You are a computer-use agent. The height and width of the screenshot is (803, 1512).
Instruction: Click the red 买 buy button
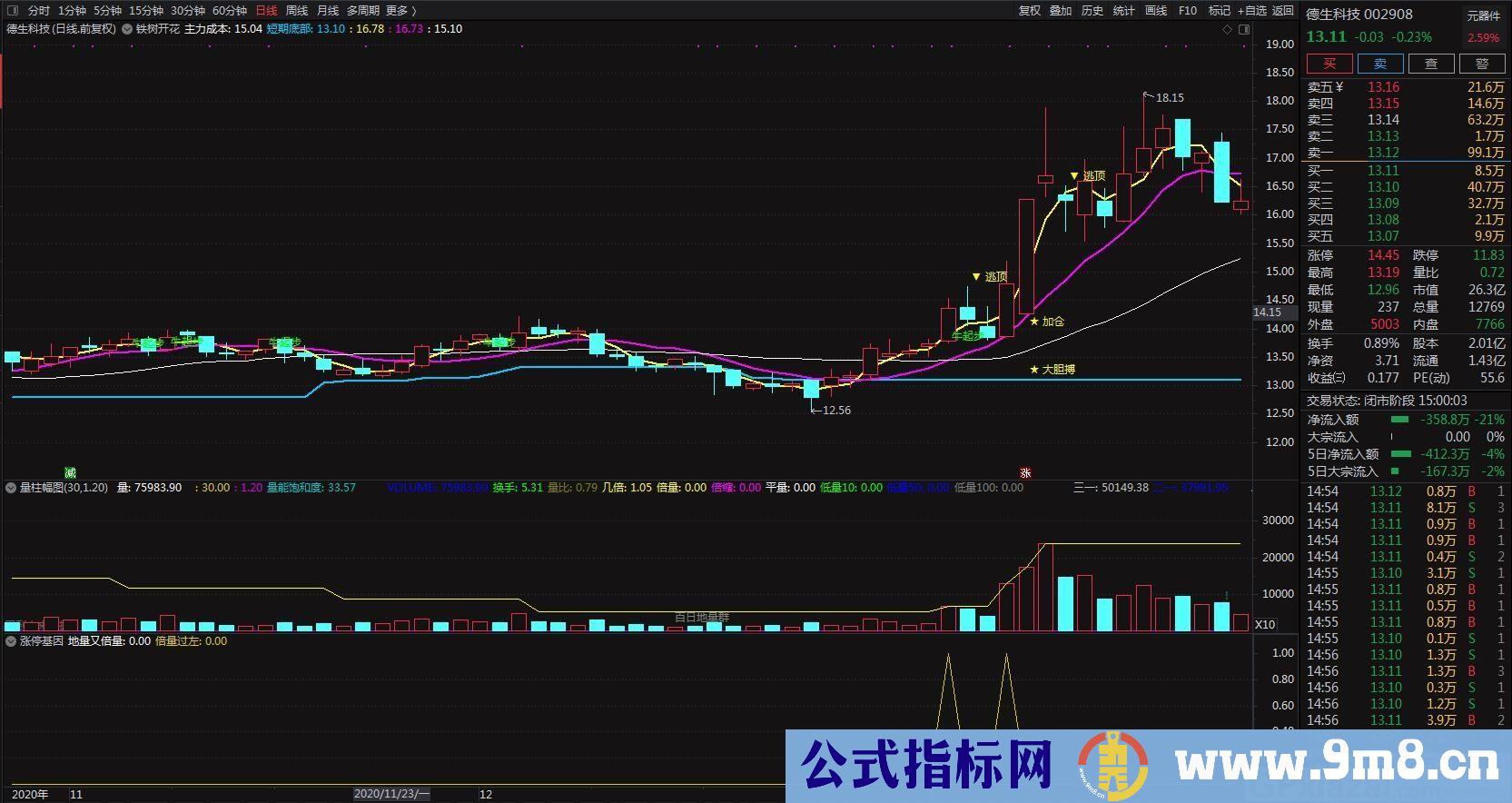[1329, 64]
